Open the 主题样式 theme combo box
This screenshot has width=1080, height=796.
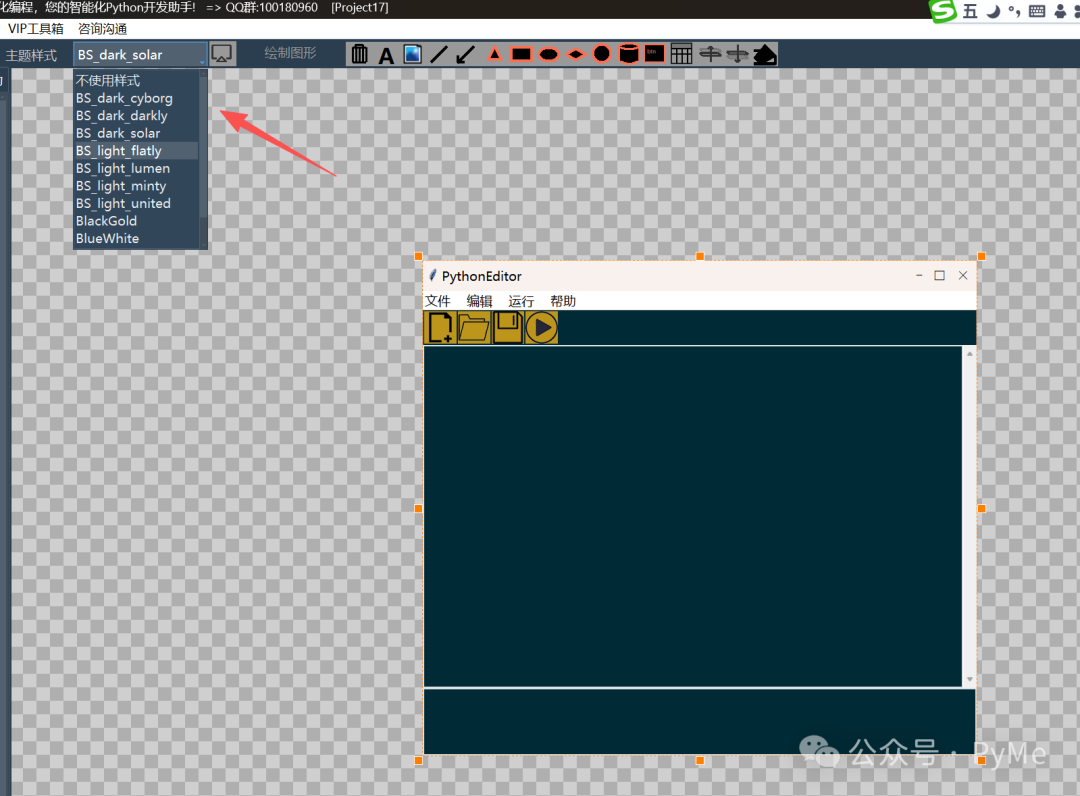click(x=141, y=54)
